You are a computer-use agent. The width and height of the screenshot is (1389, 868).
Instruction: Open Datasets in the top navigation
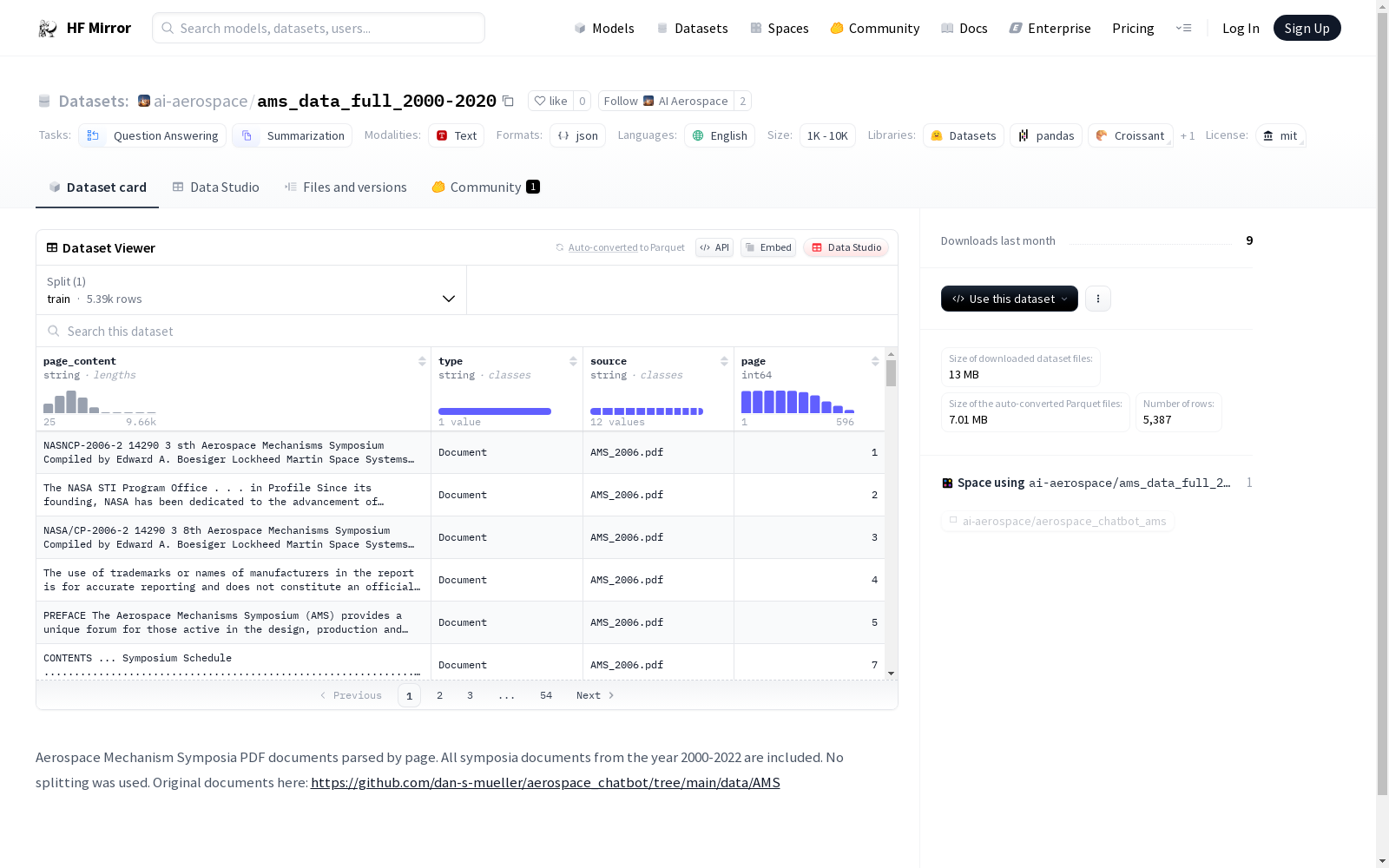(x=692, y=29)
